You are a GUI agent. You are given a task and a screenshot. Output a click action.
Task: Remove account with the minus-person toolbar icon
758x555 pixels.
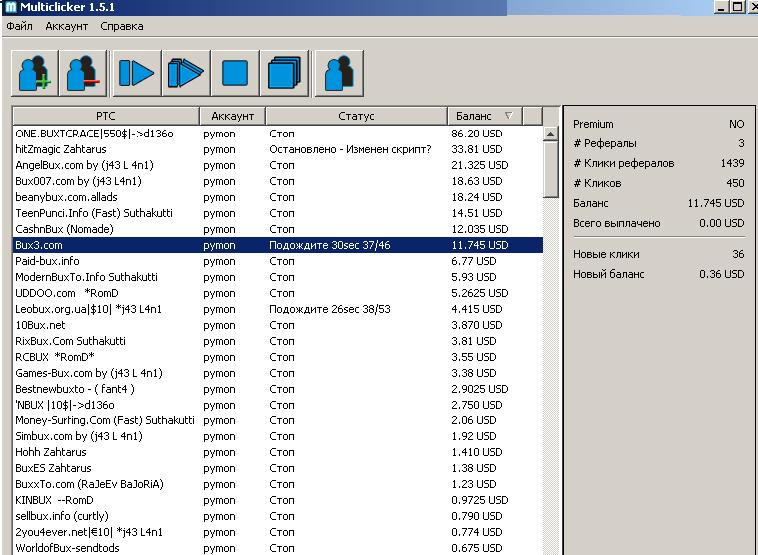coord(83,73)
